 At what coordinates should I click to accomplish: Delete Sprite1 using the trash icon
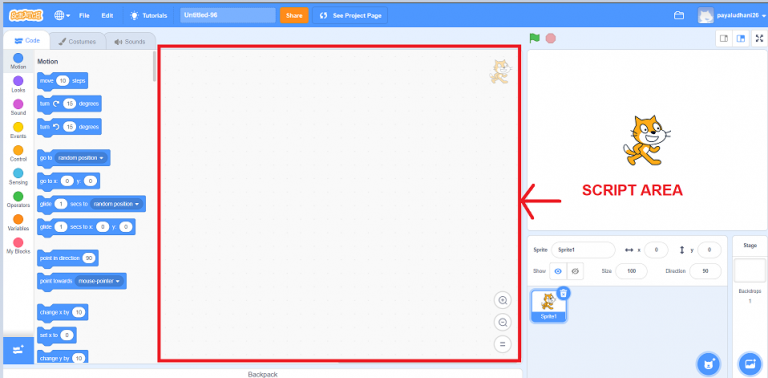pos(563,293)
